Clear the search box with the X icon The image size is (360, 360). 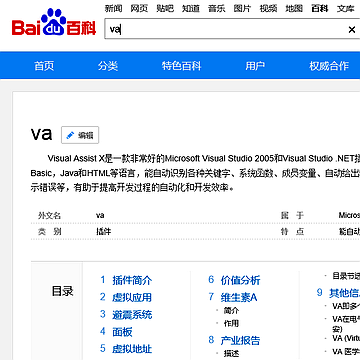pos(351,30)
